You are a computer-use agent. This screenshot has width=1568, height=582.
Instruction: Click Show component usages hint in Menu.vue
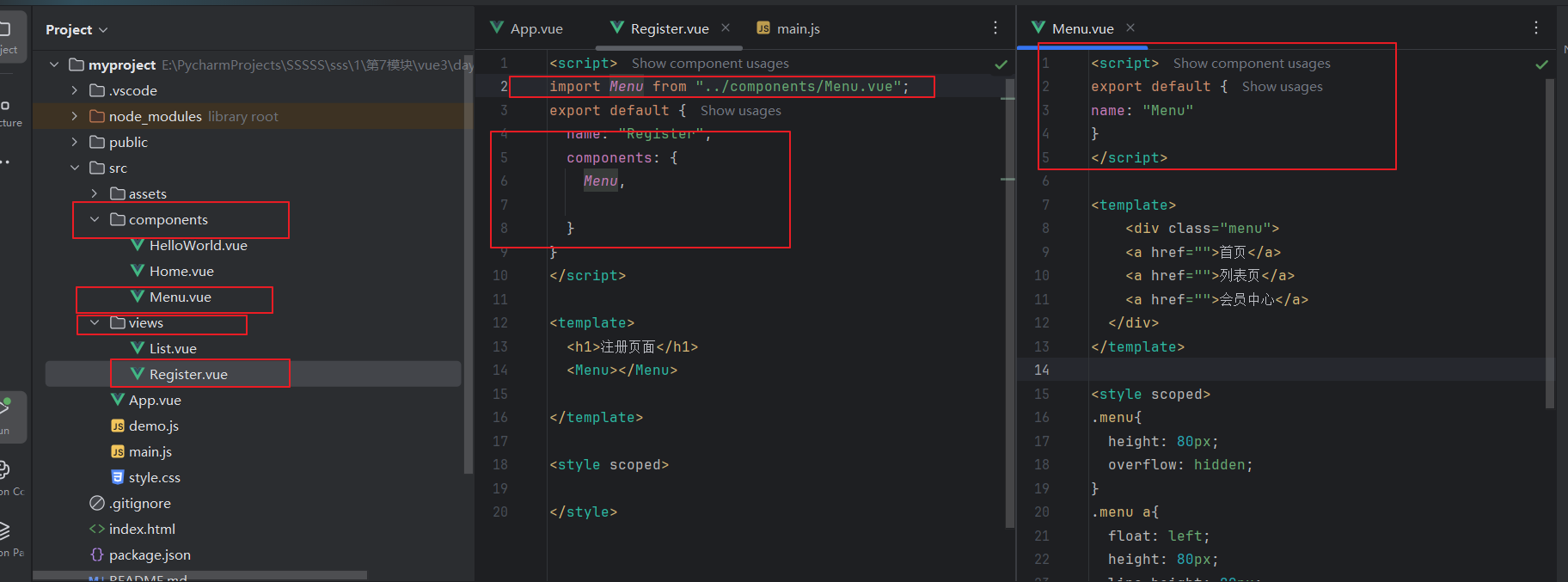(x=1252, y=63)
